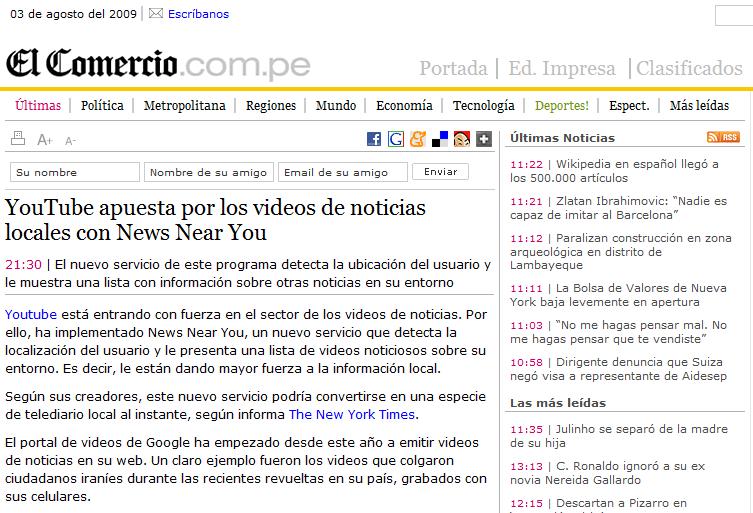Screen dimensions: 753x513
Task: Open Julinho se separó headline
Action: (619, 436)
